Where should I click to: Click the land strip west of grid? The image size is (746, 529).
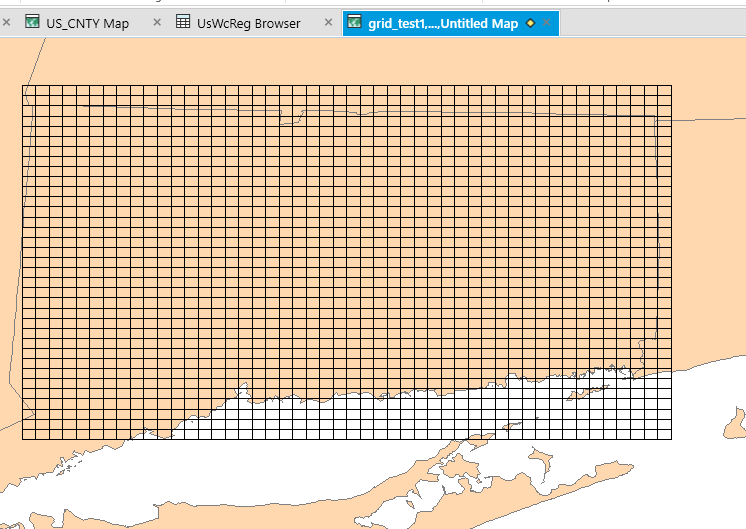(x=10, y=250)
